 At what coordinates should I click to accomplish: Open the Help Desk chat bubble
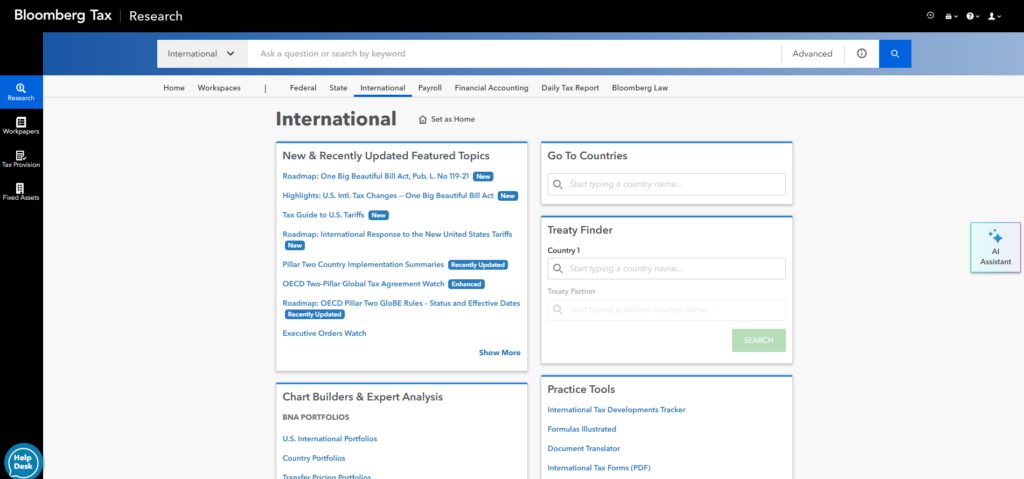(x=23, y=461)
